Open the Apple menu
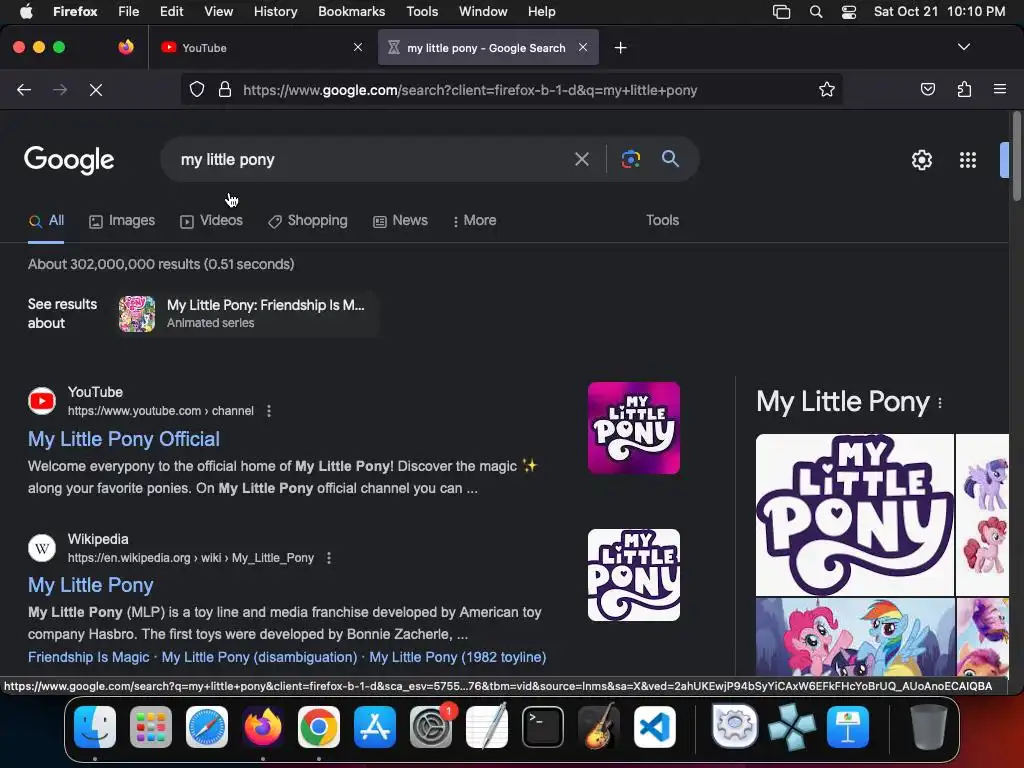 point(25,11)
